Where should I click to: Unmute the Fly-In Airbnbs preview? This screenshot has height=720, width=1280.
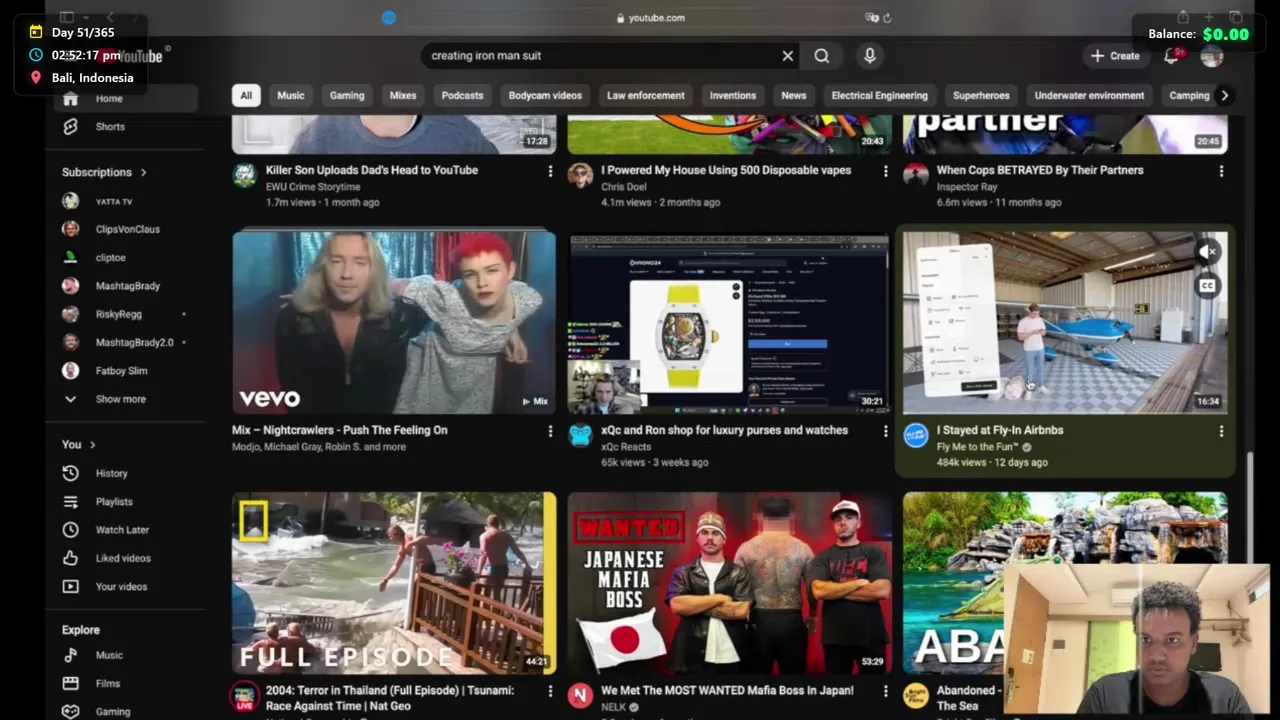click(x=1207, y=252)
